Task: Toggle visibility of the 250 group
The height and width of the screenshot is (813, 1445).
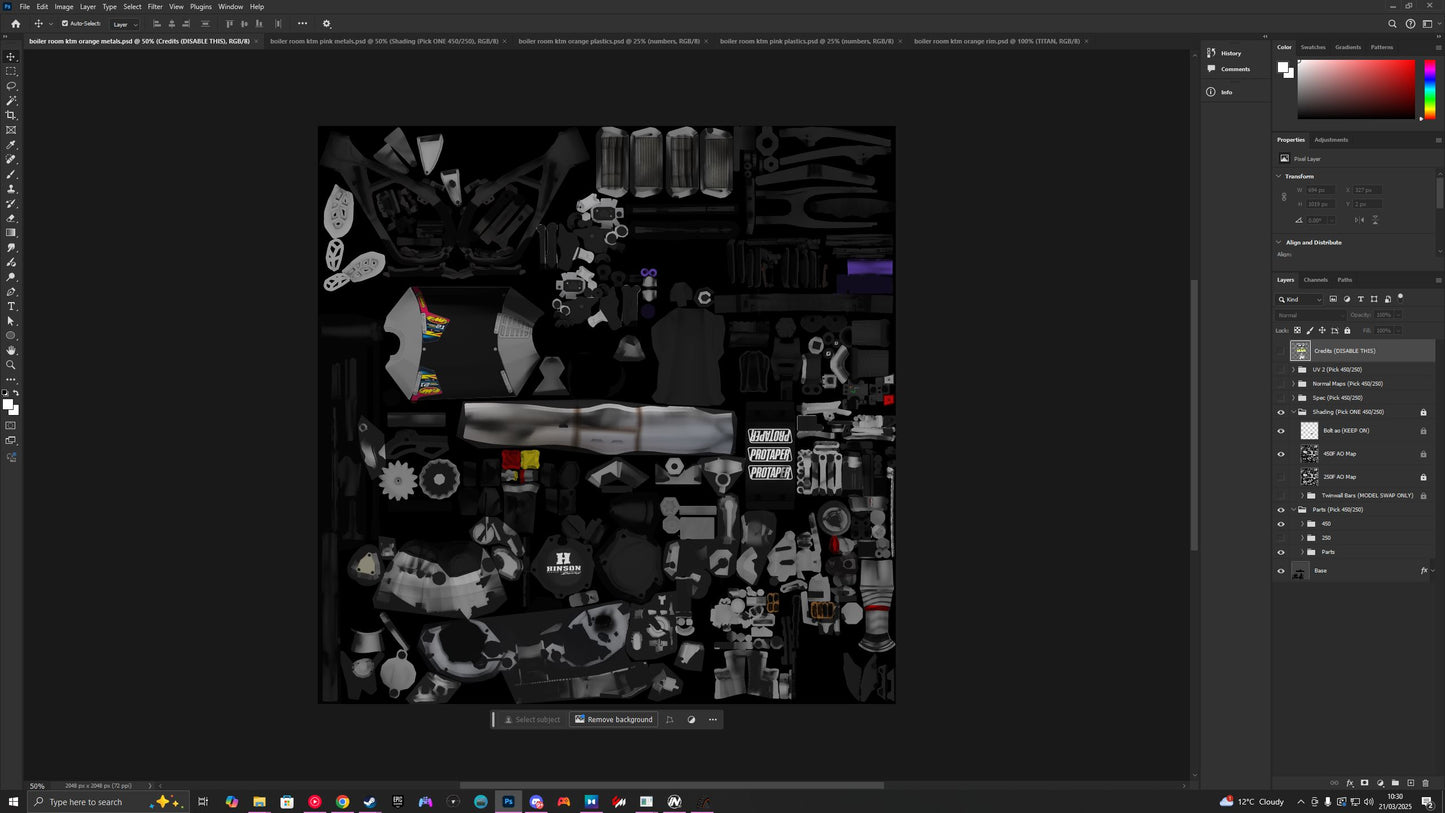Action: pyautogui.click(x=1281, y=538)
